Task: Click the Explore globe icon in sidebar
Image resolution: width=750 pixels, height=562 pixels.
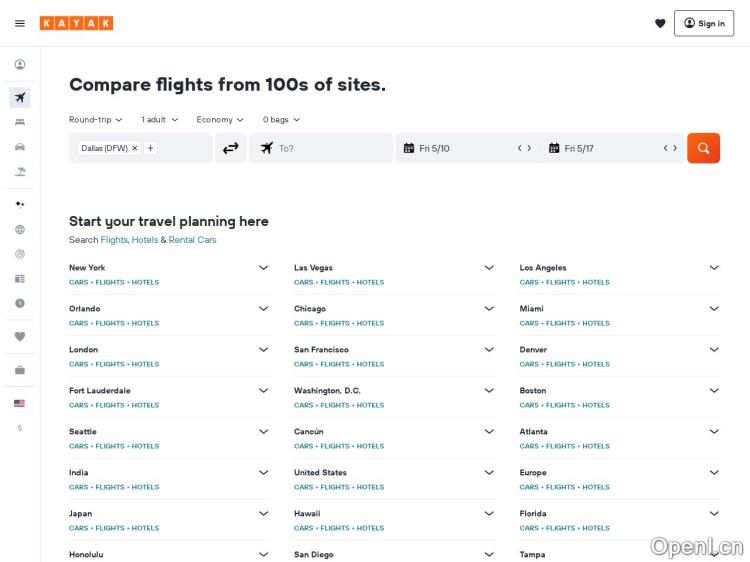Action: click(x=19, y=229)
